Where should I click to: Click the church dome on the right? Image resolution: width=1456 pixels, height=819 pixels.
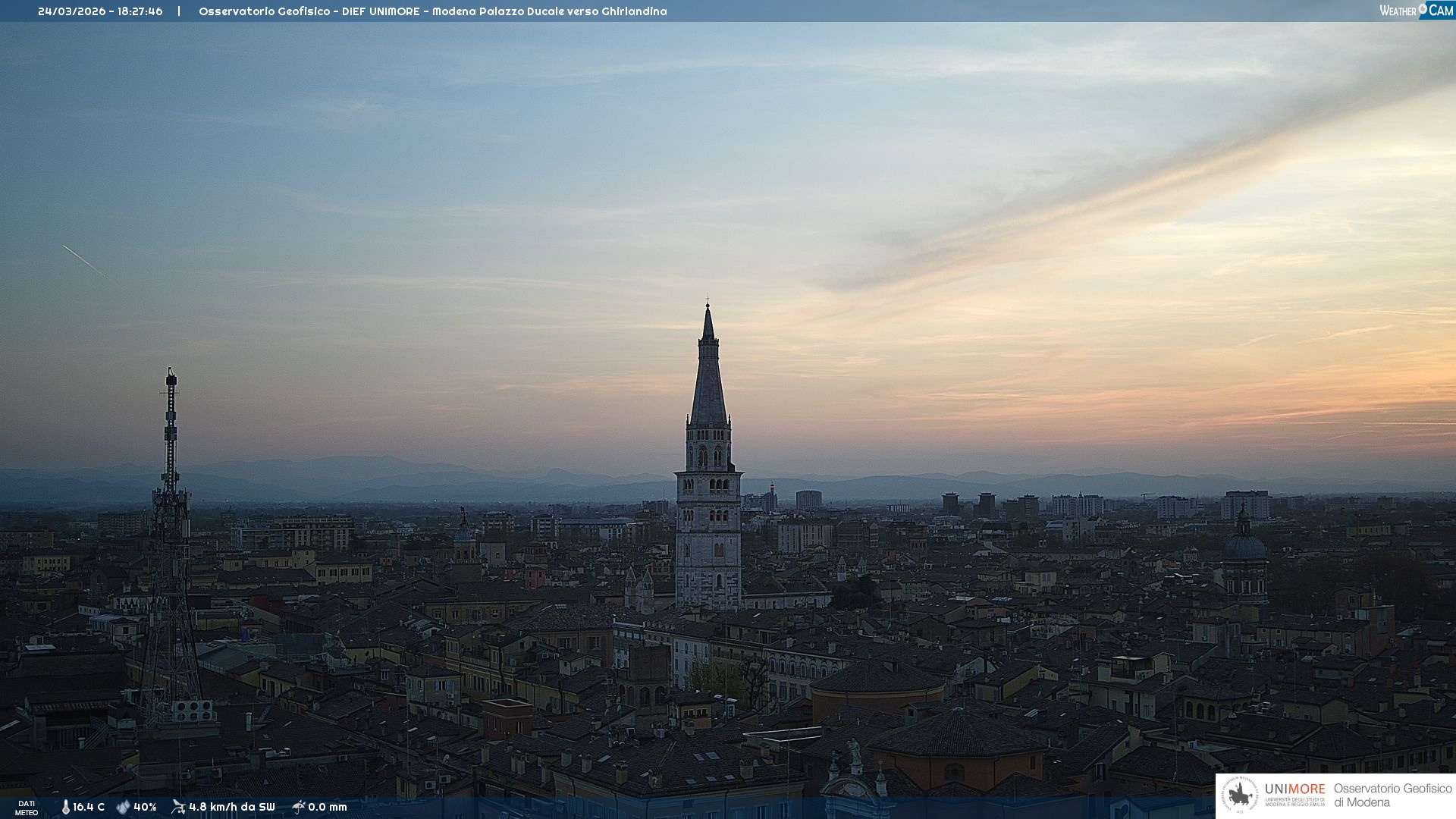1244,546
